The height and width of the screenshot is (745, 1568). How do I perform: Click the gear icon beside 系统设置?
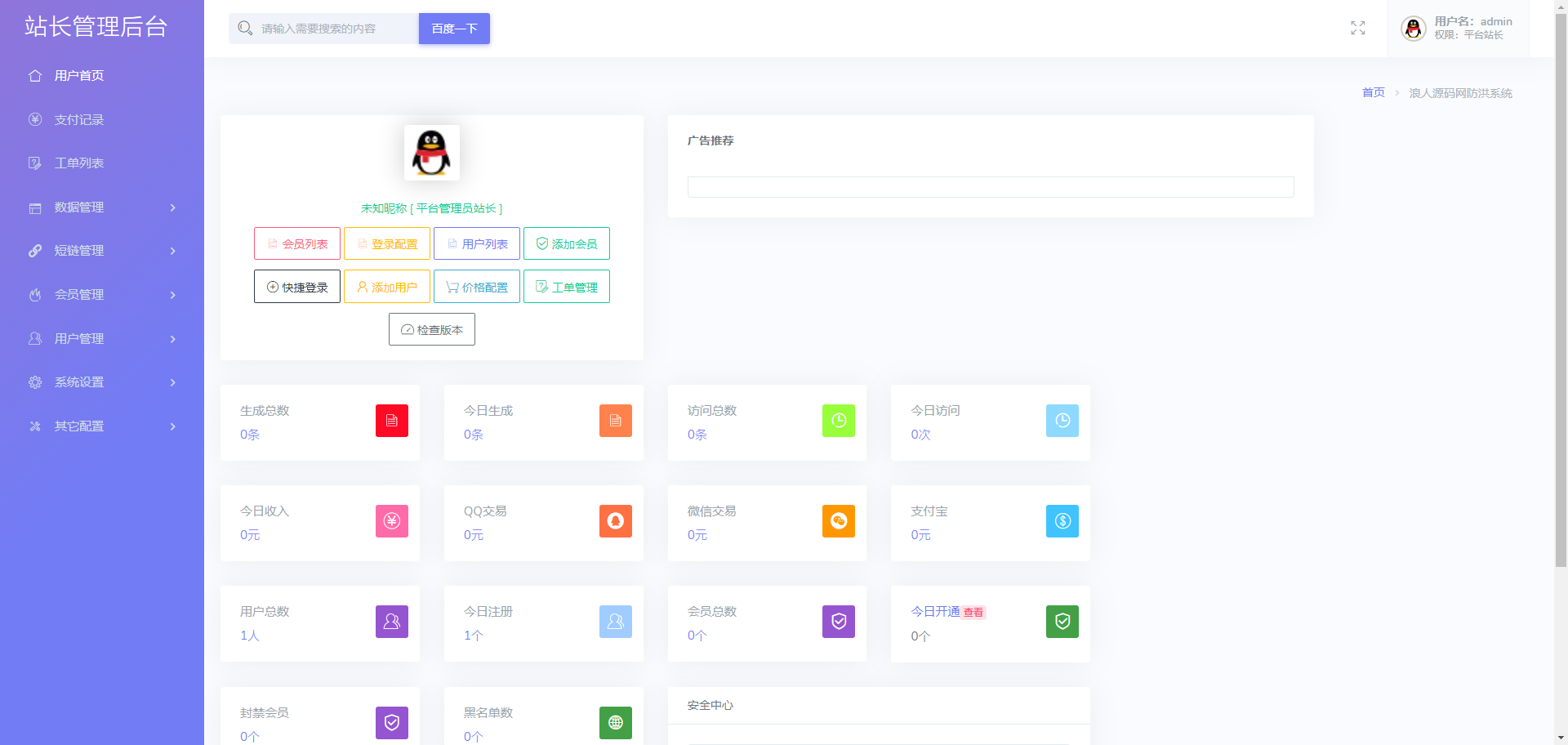[35, 382]
